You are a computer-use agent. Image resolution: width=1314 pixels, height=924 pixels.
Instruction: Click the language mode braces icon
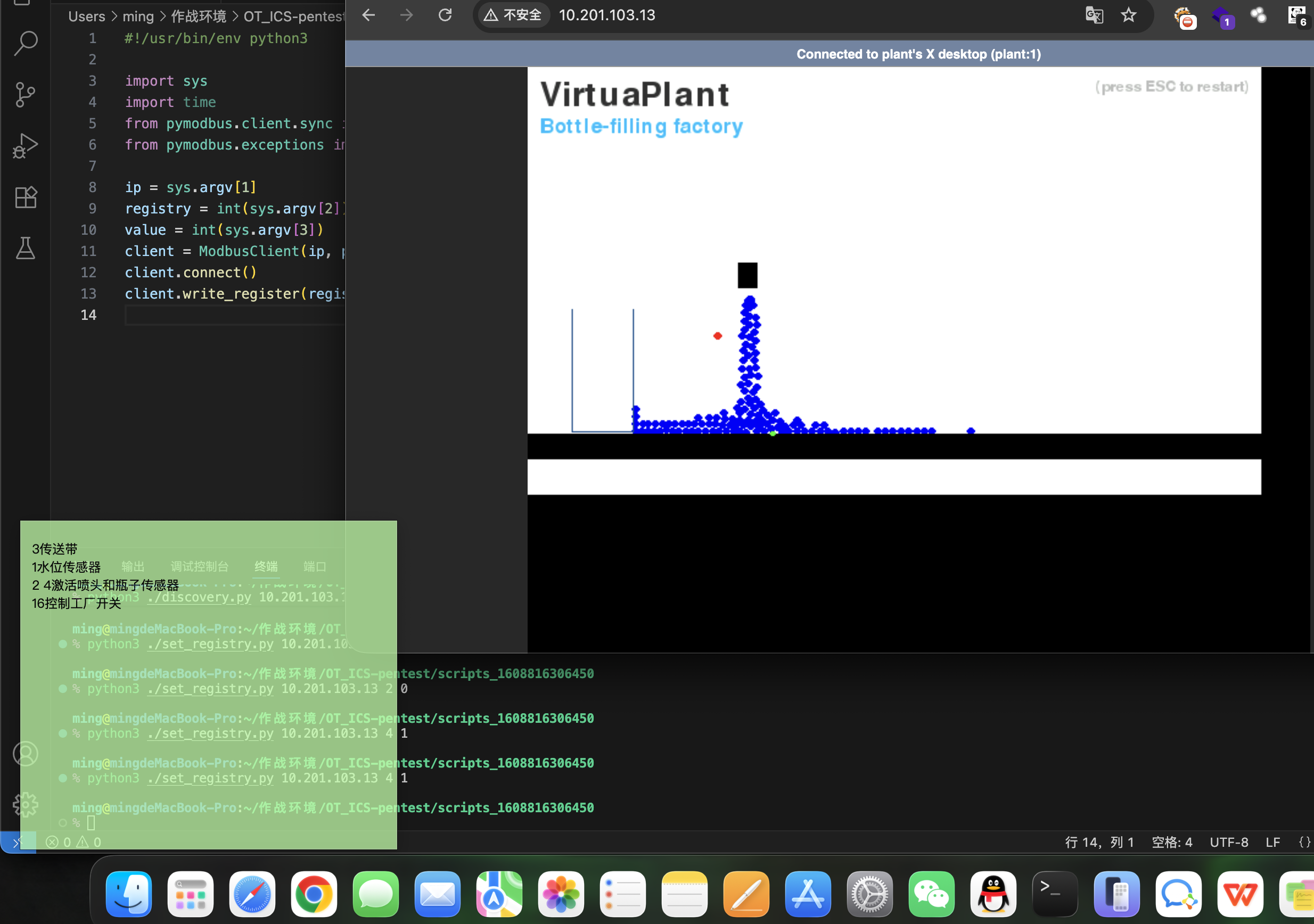1304,841
